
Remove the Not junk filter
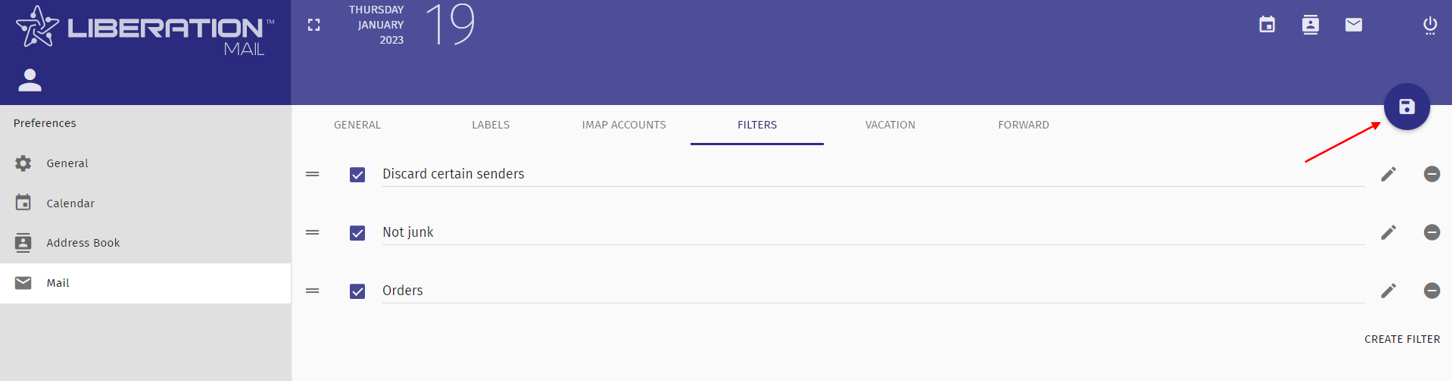point(1432,232)
